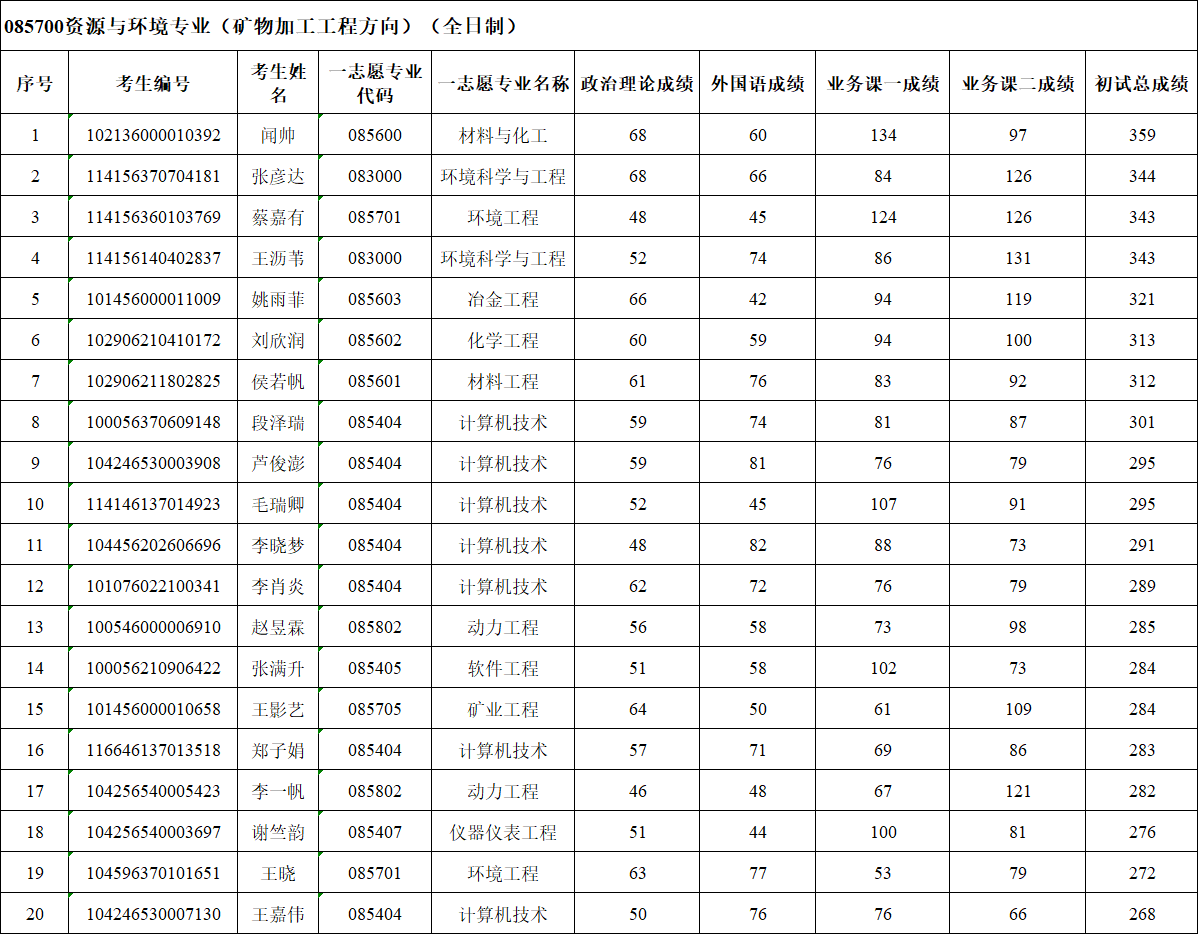Click the 考生编号 column header
Screen dimensions: 1198x934
tap(153, 84)
